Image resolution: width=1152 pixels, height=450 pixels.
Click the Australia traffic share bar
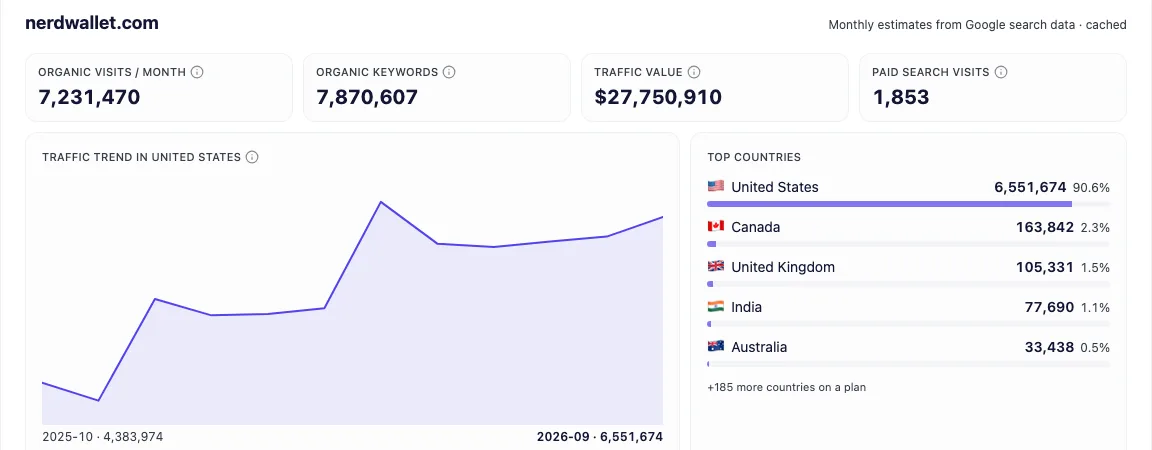point(908,363)
